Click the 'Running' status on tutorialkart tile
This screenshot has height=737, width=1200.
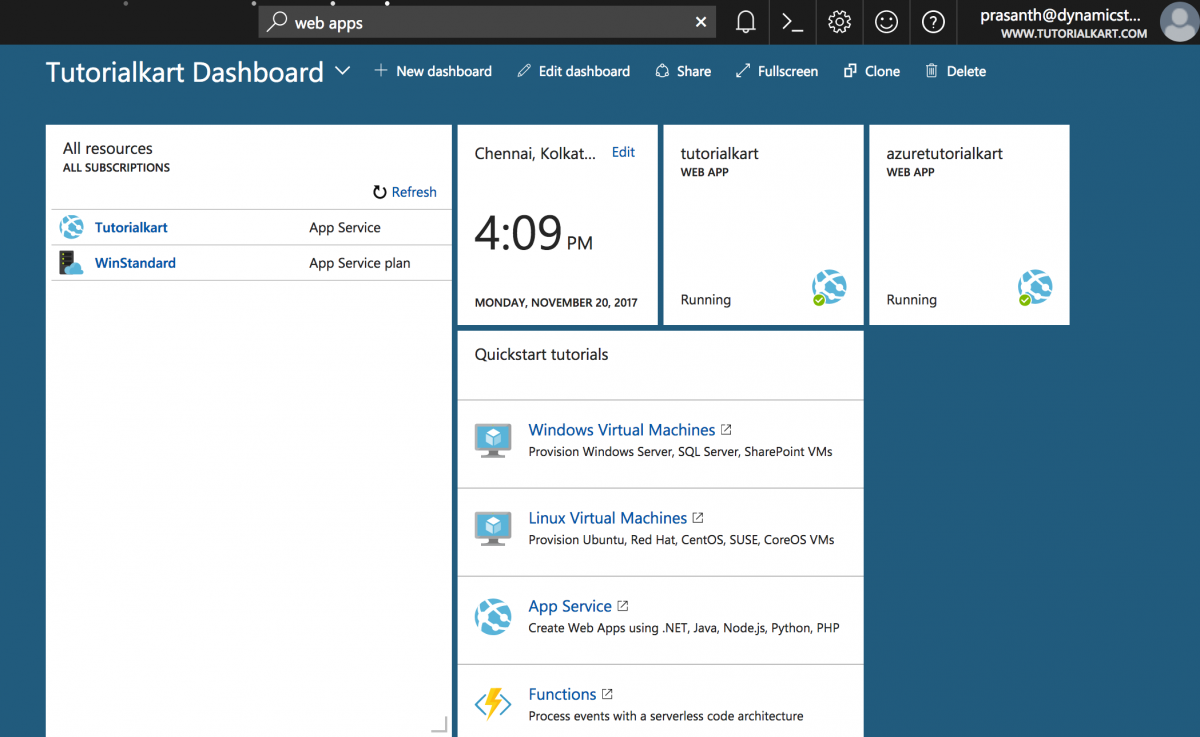pyautogui.click(x=706, y=300)
